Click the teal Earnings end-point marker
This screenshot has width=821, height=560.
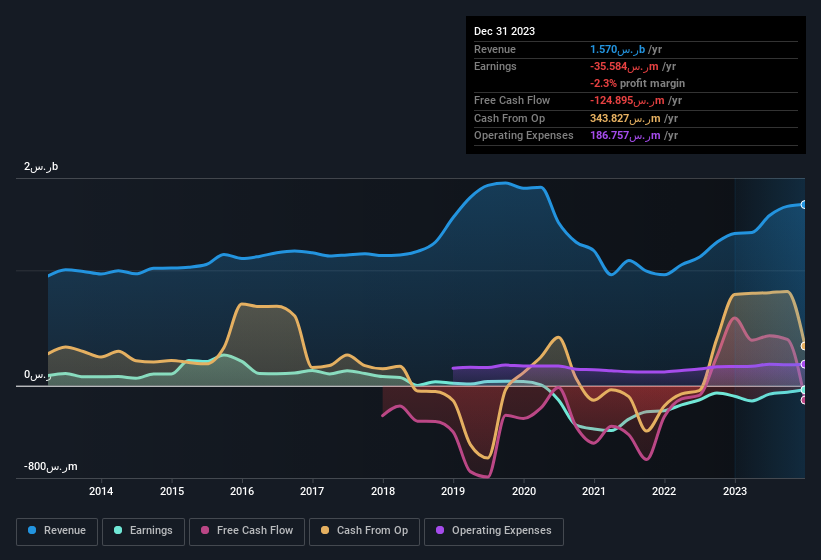(804, 390)
